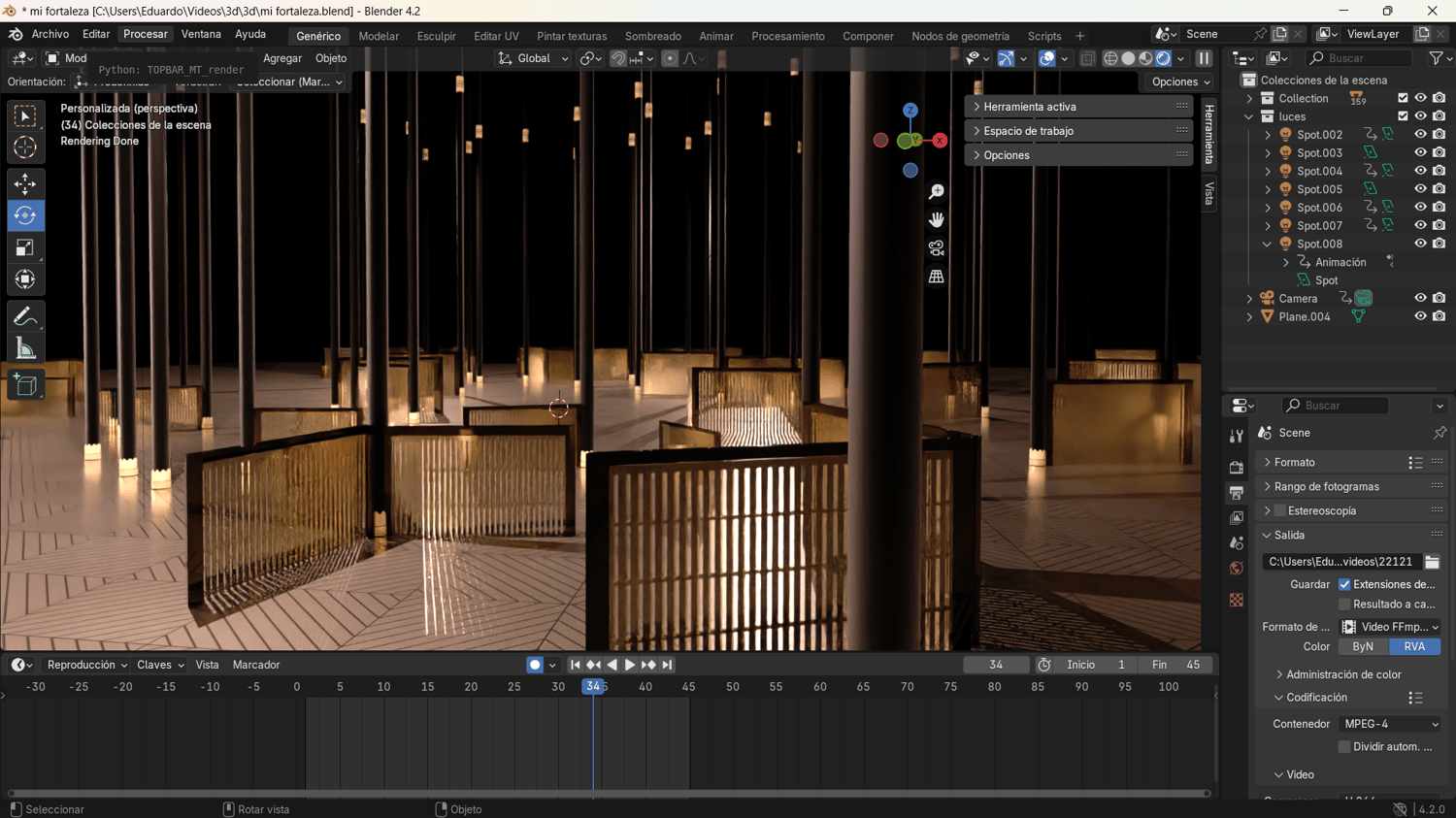
Task: Expand the Formato panel
Action: pos(1295,462)
